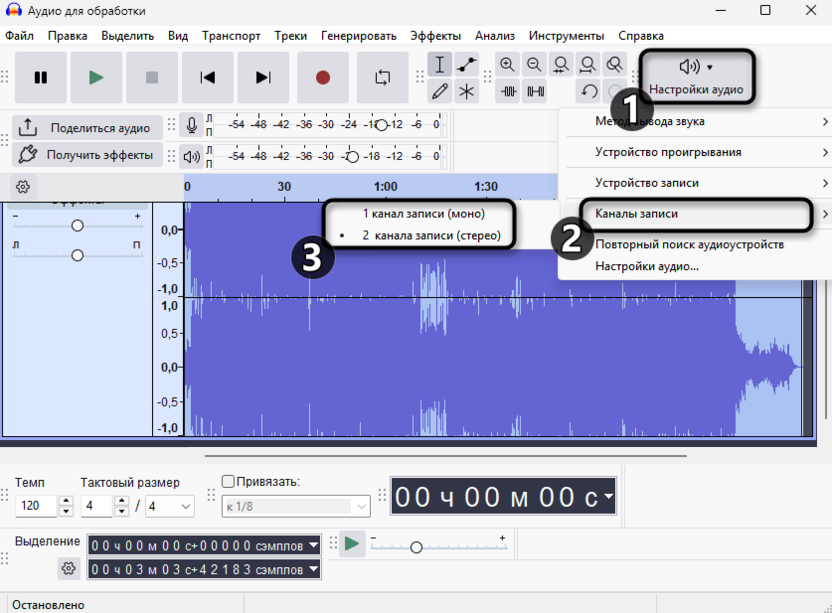Select the Draw pencil tool
This screenshot has height=613, width=832.
pyautogui.click(x=439, y=91)
